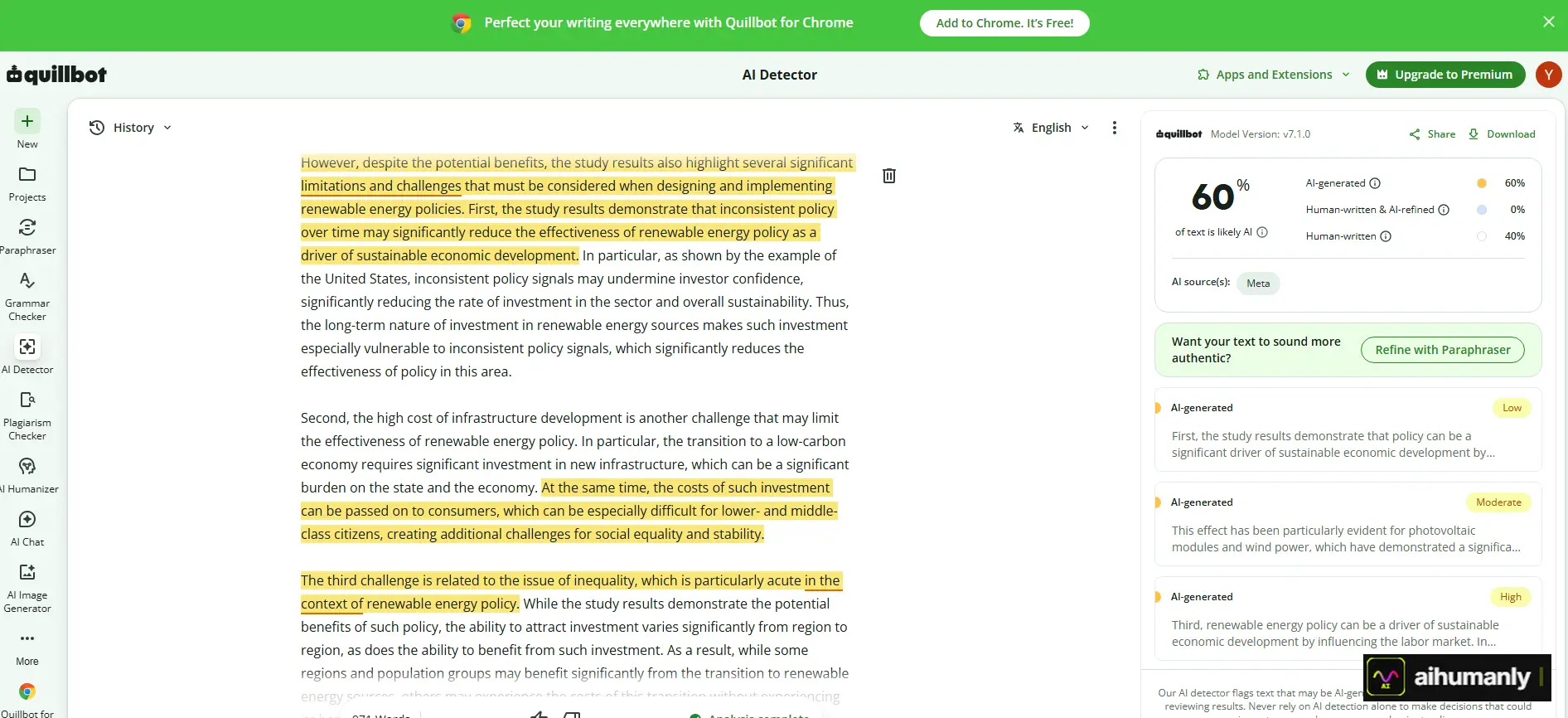
Task: Click Add to Chrome. It's Free! button
Action: (x=1004, y=23)
